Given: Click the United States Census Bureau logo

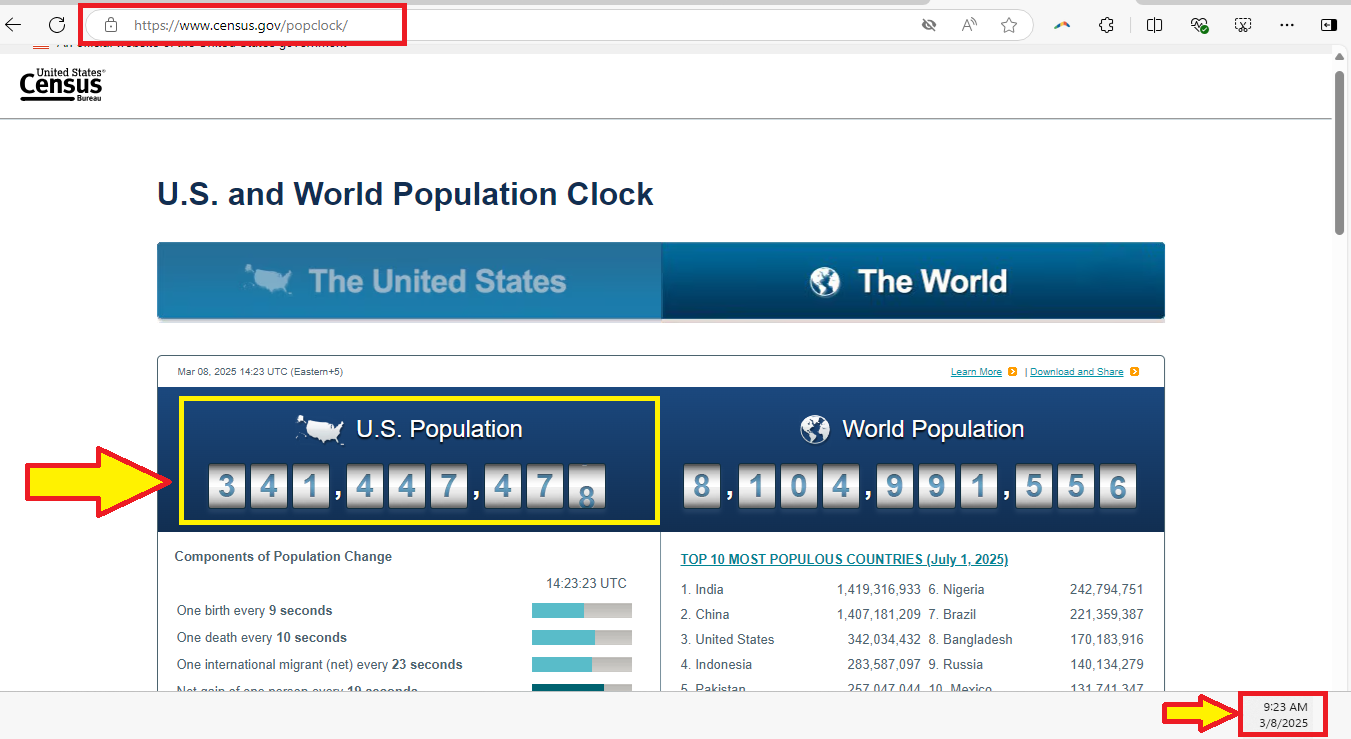Looking at the screenshot, I should (x=62, y=85).
